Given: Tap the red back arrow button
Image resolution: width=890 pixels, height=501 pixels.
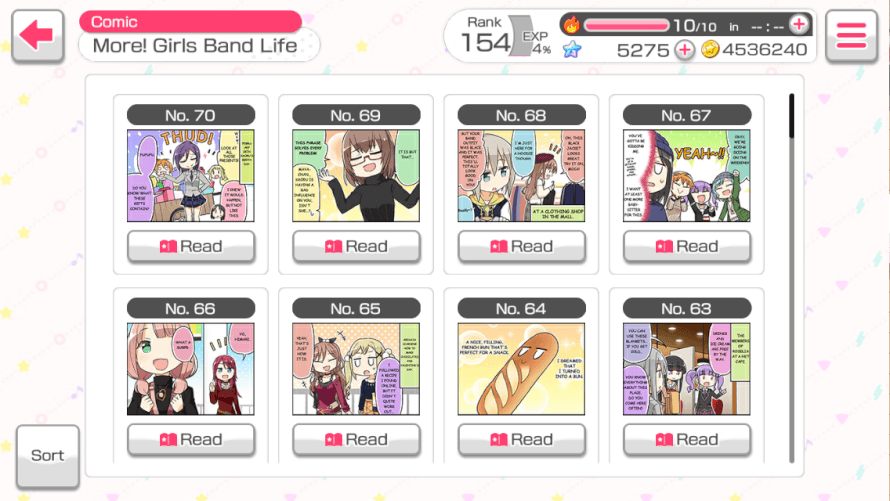Looking at the screenshot, I should [x=37, y=35].
